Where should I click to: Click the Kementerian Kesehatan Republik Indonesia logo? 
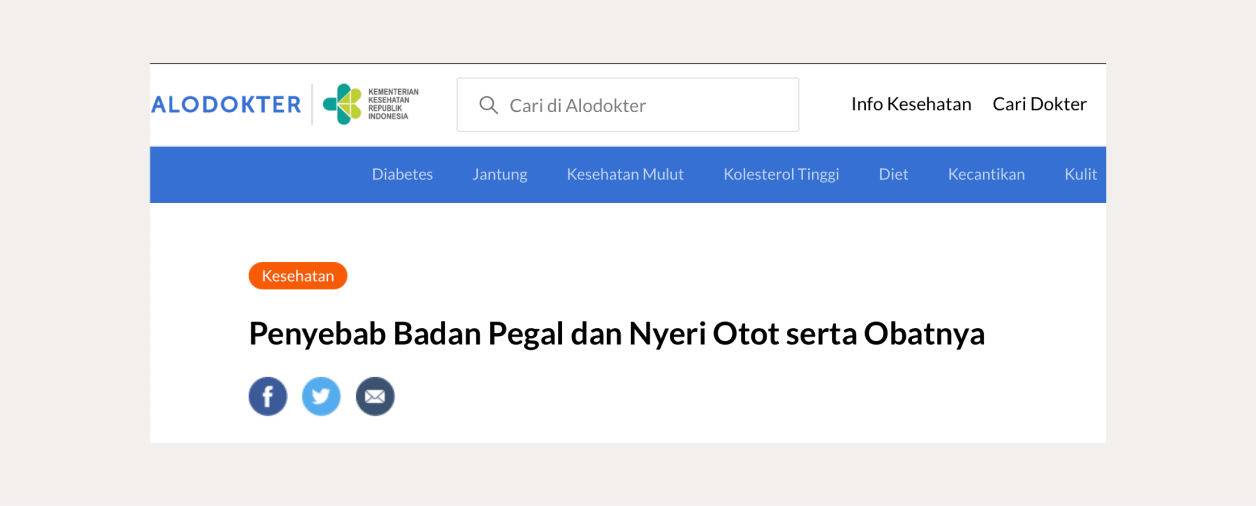(x=371, y=104)
